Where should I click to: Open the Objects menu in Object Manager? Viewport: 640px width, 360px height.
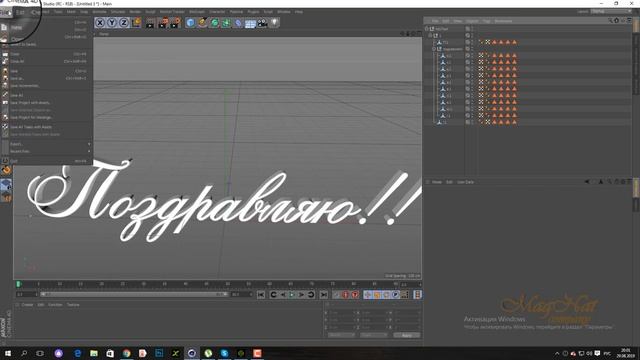coord(472,21)
